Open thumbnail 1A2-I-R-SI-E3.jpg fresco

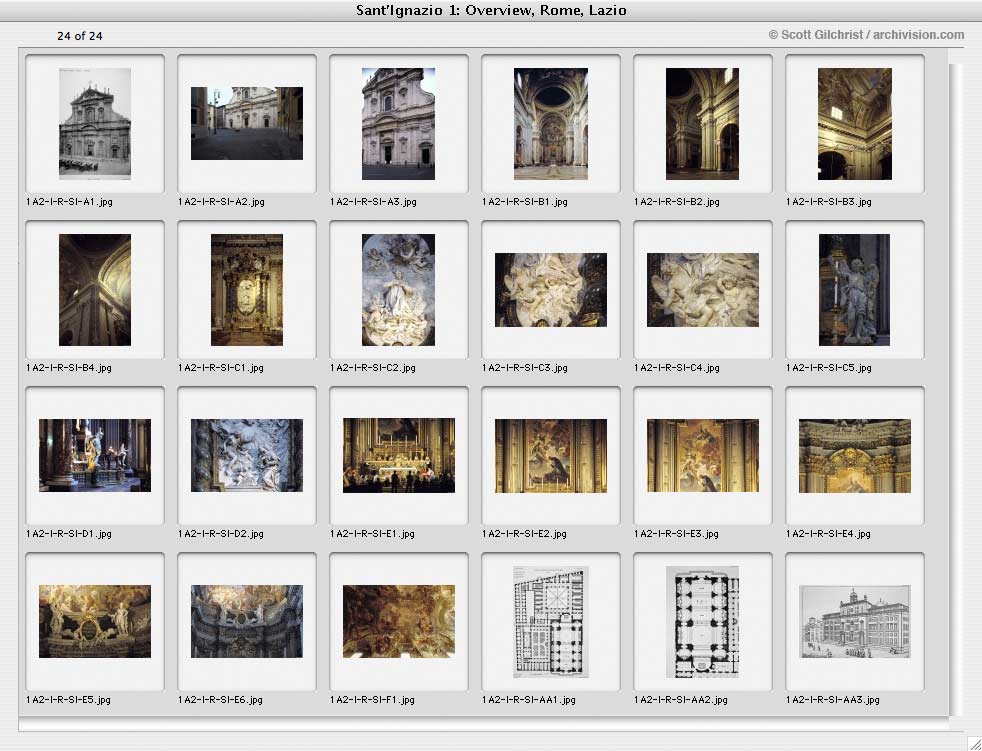tap(703, 455)
